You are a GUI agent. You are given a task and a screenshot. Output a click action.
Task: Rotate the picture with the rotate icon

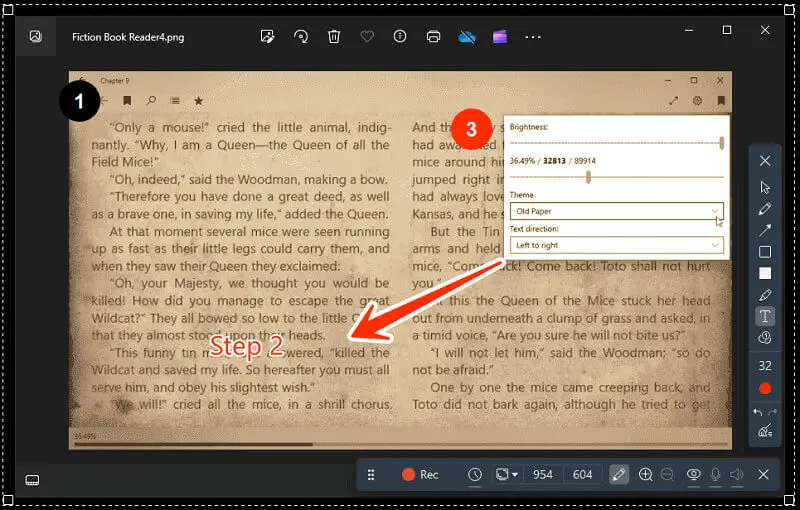301,36
